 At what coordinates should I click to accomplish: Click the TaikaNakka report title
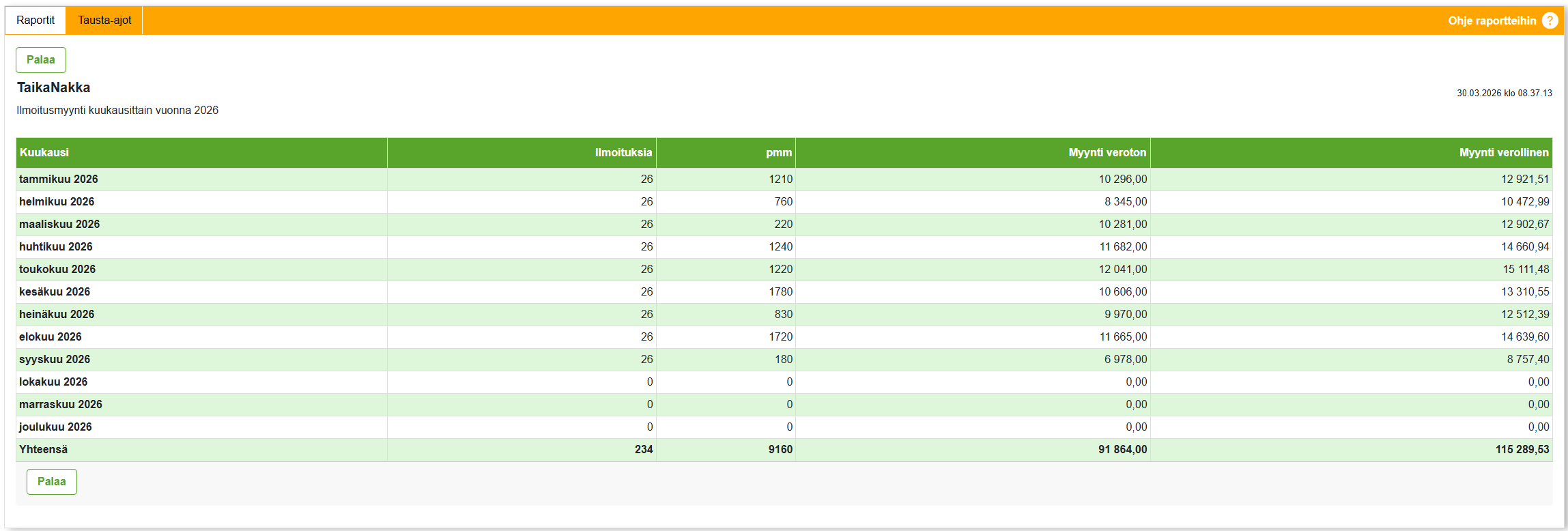54,87
